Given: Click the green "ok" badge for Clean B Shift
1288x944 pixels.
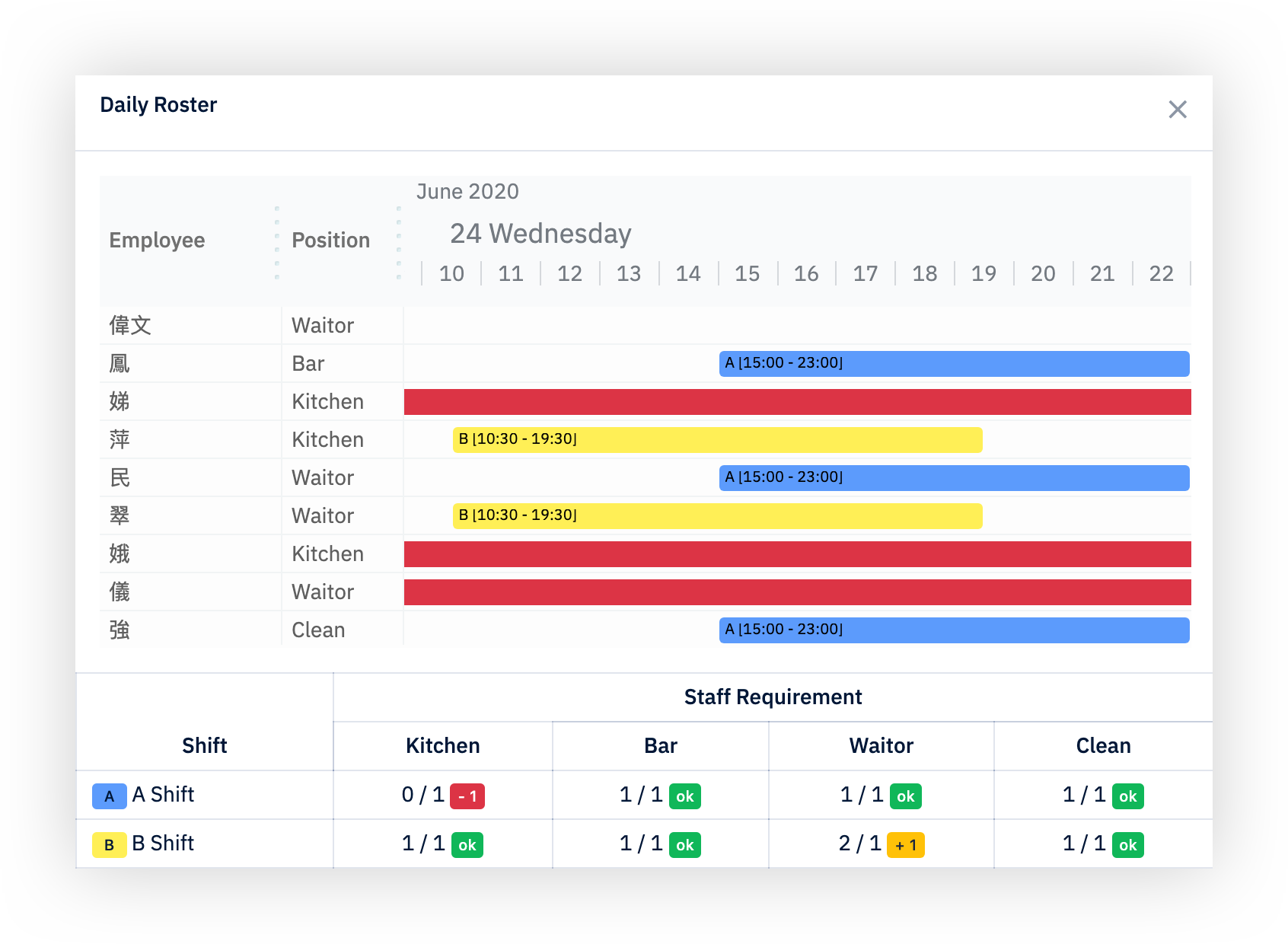Looking at the screenshot, I should click(x=1127, y=844).
